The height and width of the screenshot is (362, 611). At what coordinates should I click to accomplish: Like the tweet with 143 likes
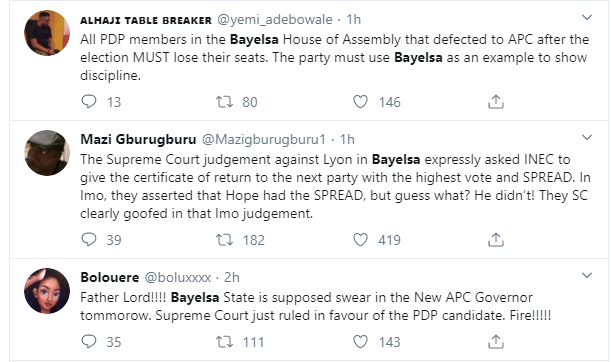(x=360, y=341)
